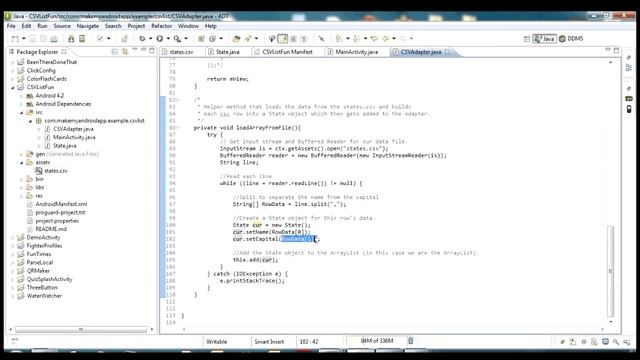Open the Android Virtual Device Manager icon
Image resolution: width=640 pixels, height=360 pixels.
(x=82, y=39)
